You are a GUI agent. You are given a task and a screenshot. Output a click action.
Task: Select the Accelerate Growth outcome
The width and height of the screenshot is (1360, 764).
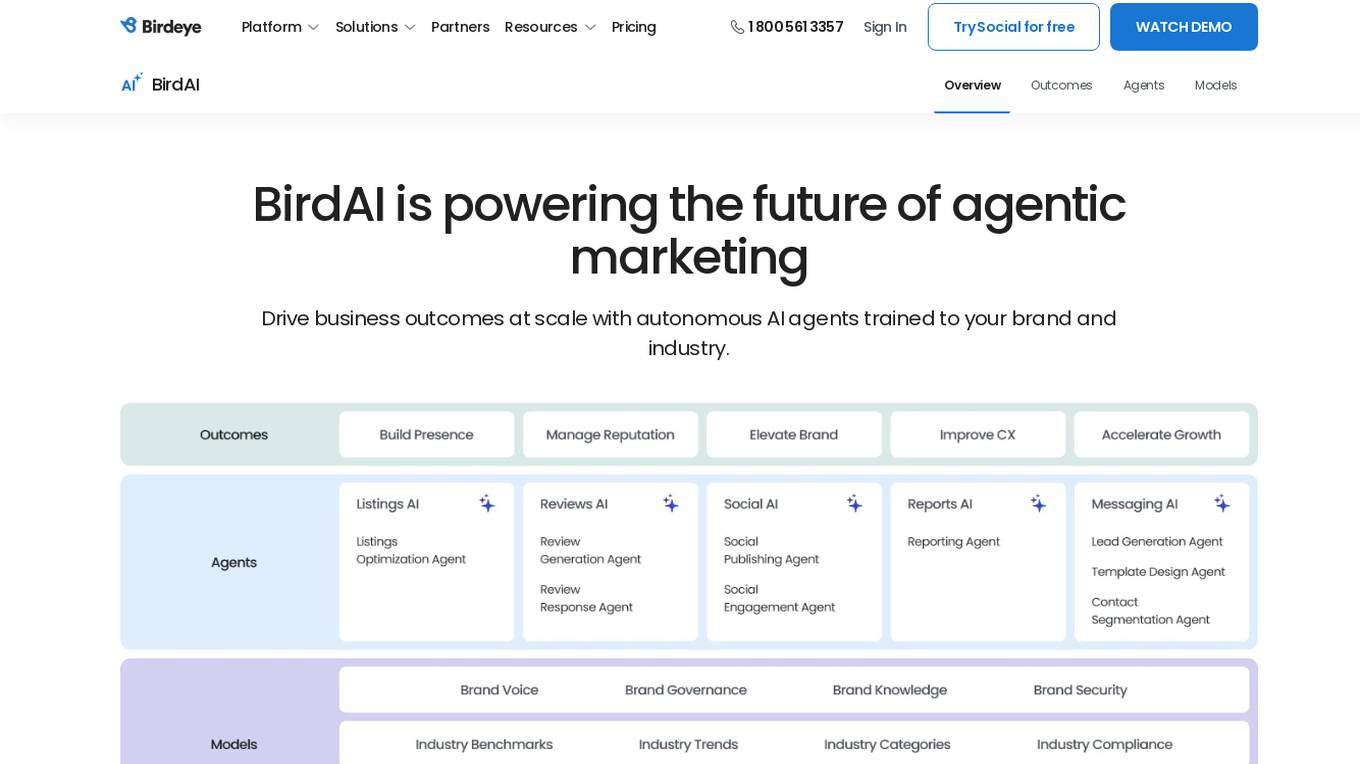[x=1162, y=435]
